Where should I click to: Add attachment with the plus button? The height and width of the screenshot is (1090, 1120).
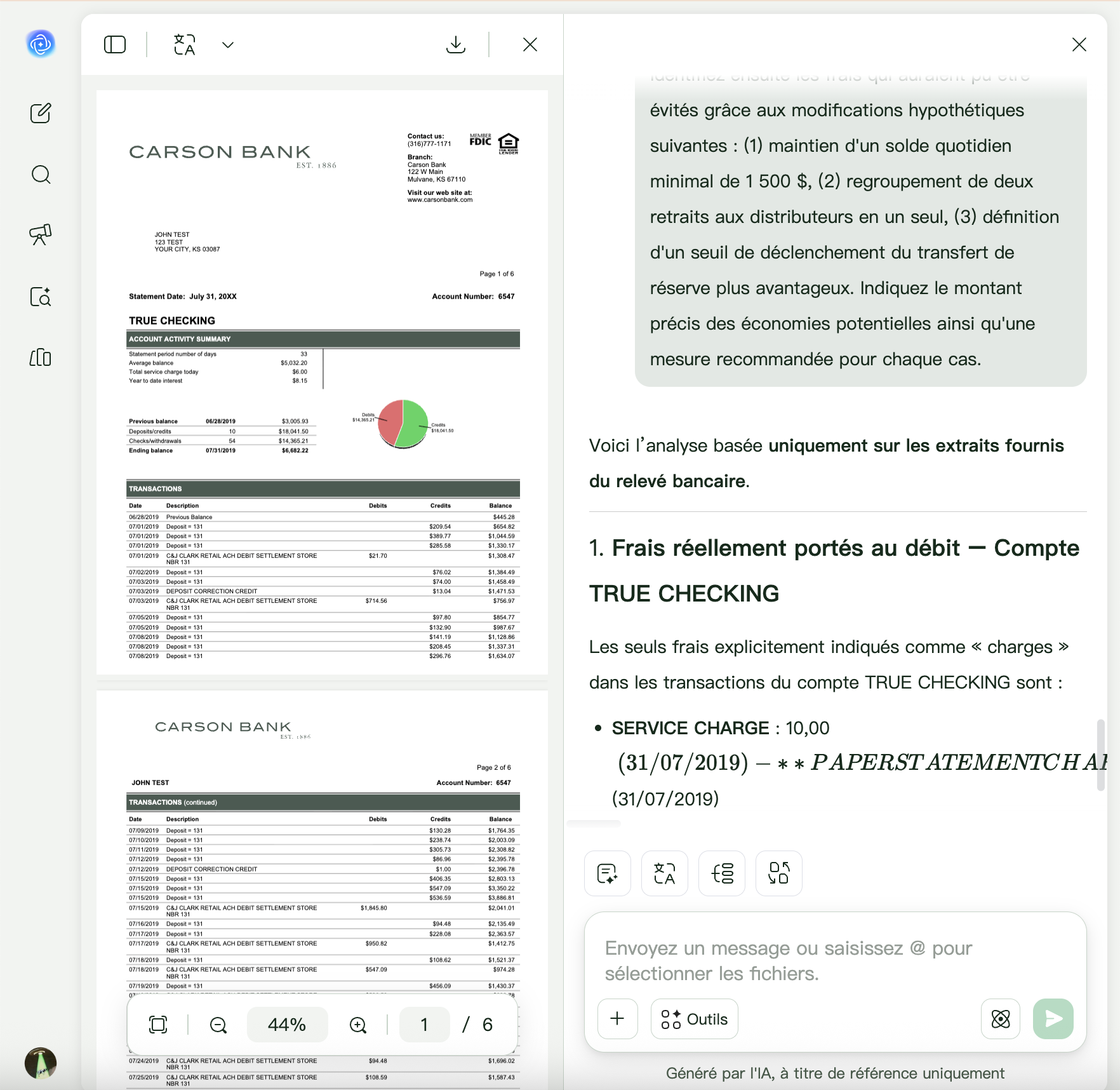[618, 1019]
